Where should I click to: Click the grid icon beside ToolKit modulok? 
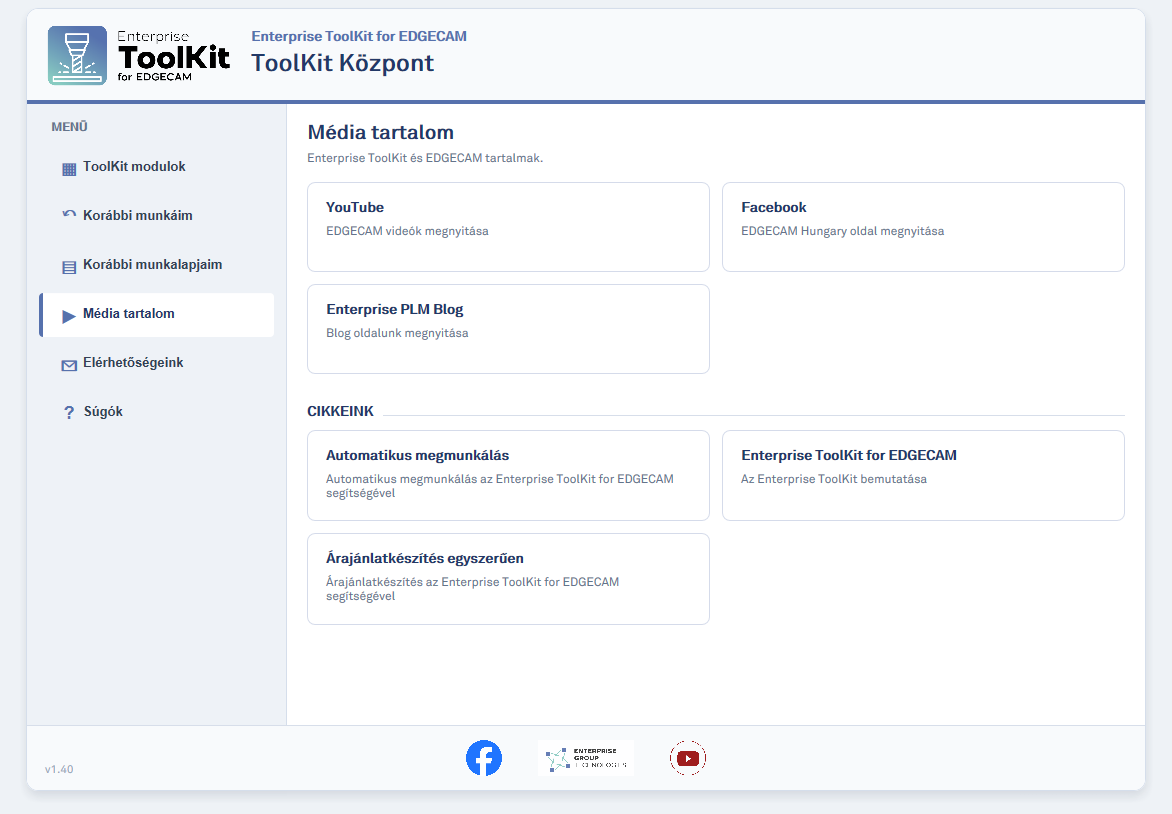[x=69, y=169]
